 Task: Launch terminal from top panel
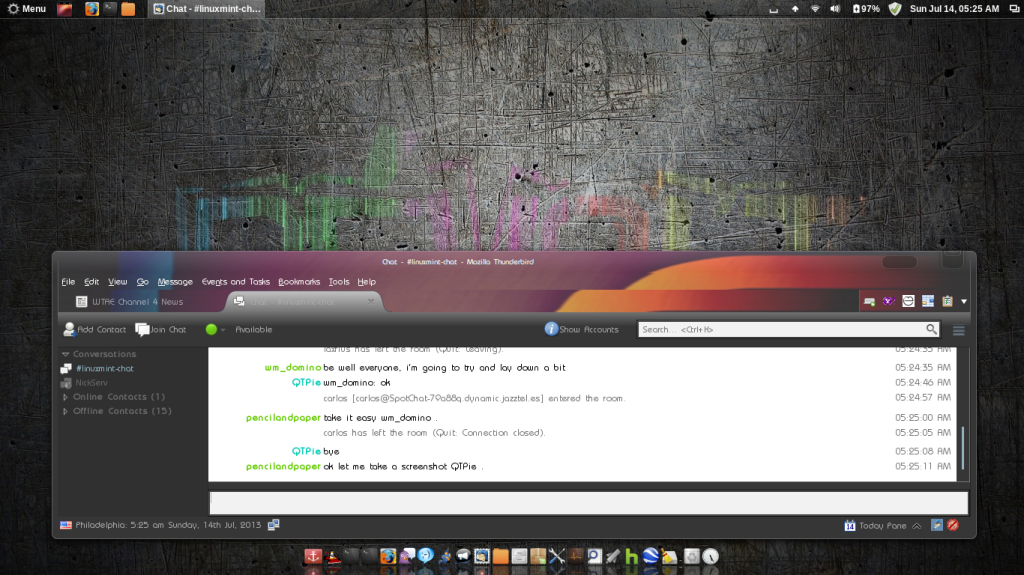pyautogui.click(x=110, y=8)
